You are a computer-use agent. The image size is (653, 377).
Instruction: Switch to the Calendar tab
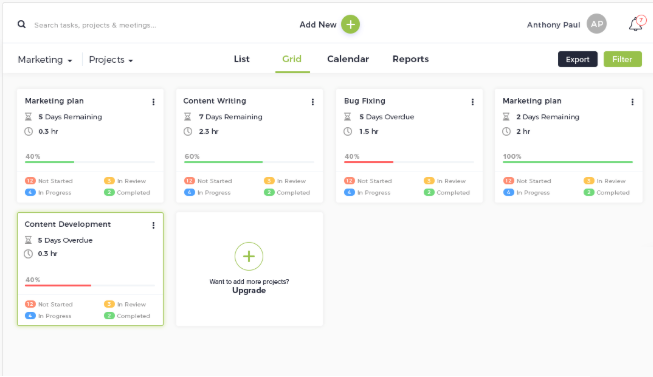coord(348,59)
